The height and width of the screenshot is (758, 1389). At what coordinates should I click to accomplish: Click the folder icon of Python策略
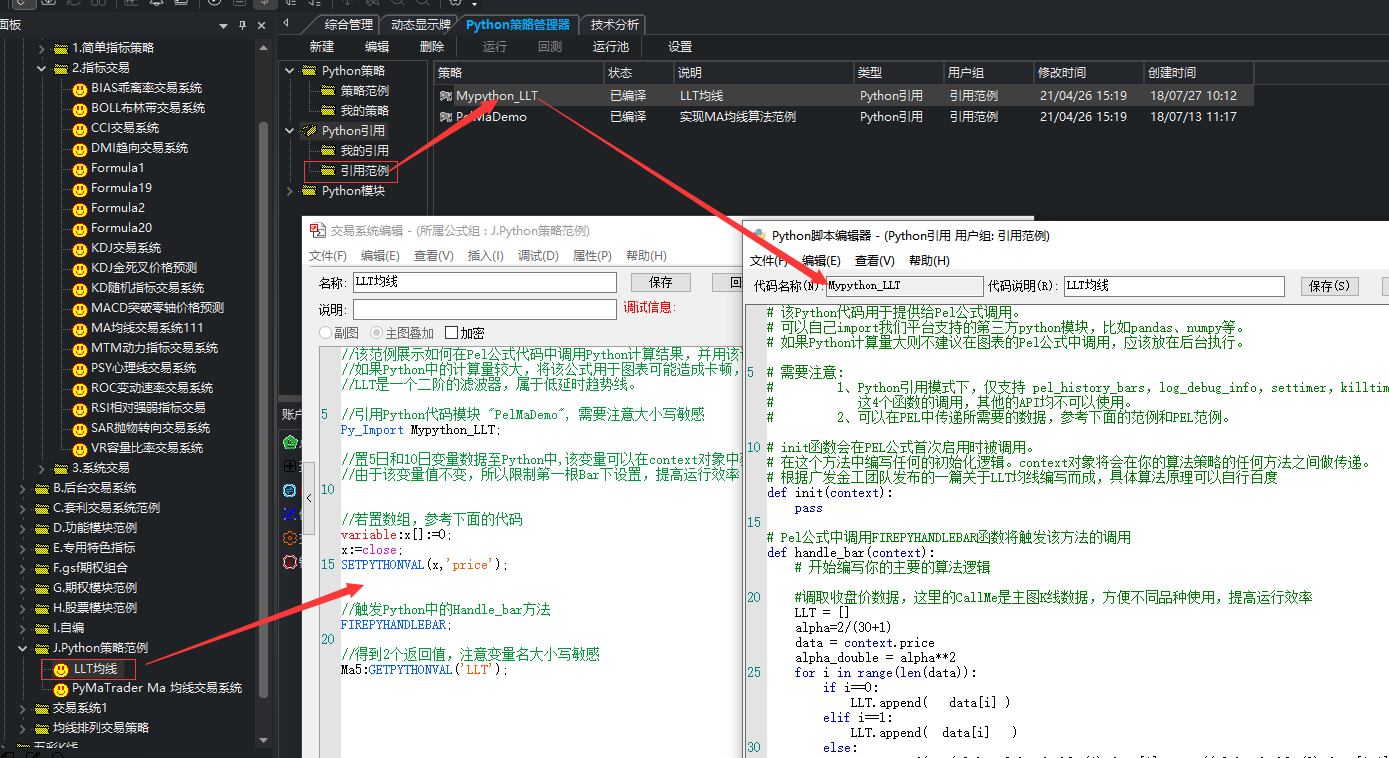click(310, 71)
